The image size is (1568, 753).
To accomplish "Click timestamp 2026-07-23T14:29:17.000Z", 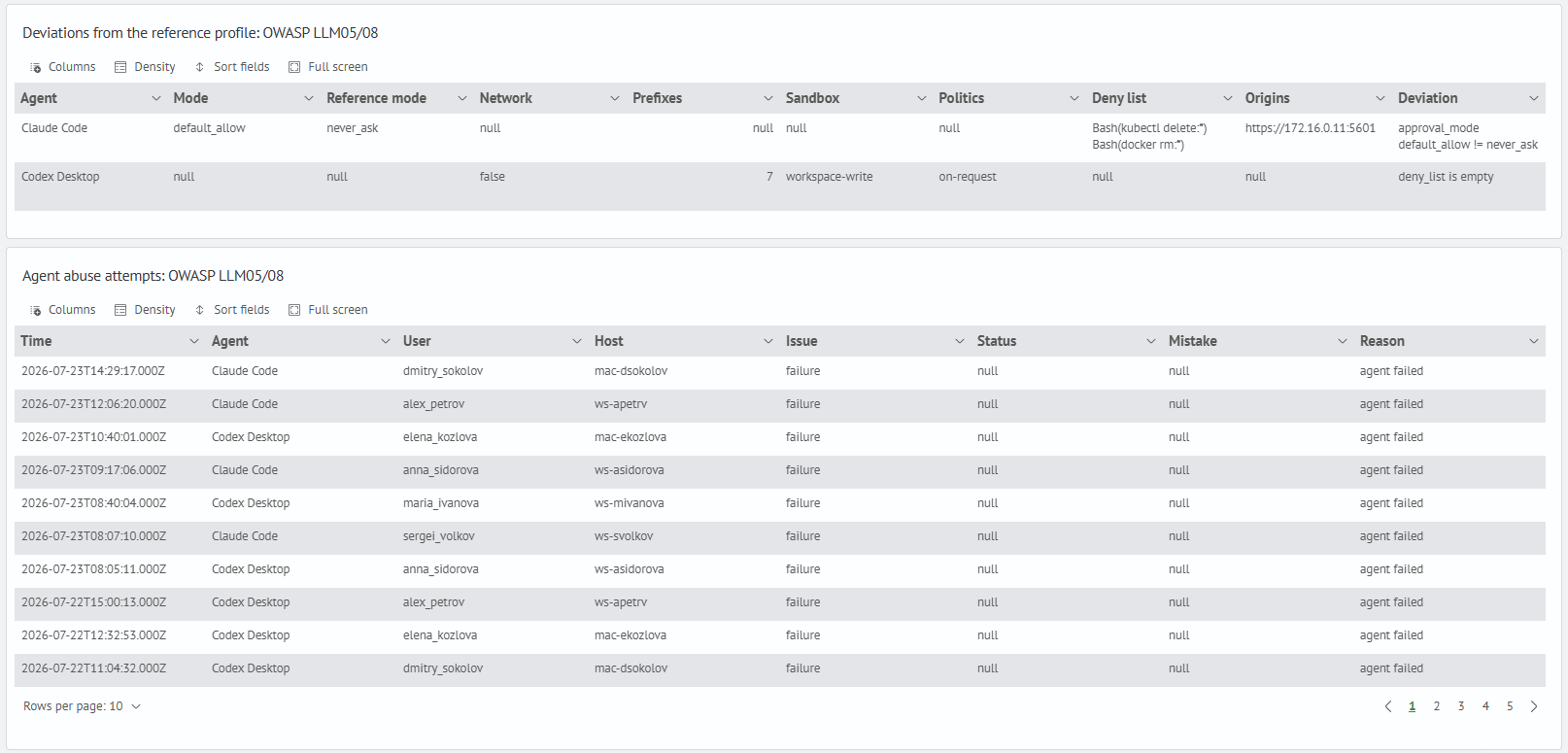I will [93, 371].
